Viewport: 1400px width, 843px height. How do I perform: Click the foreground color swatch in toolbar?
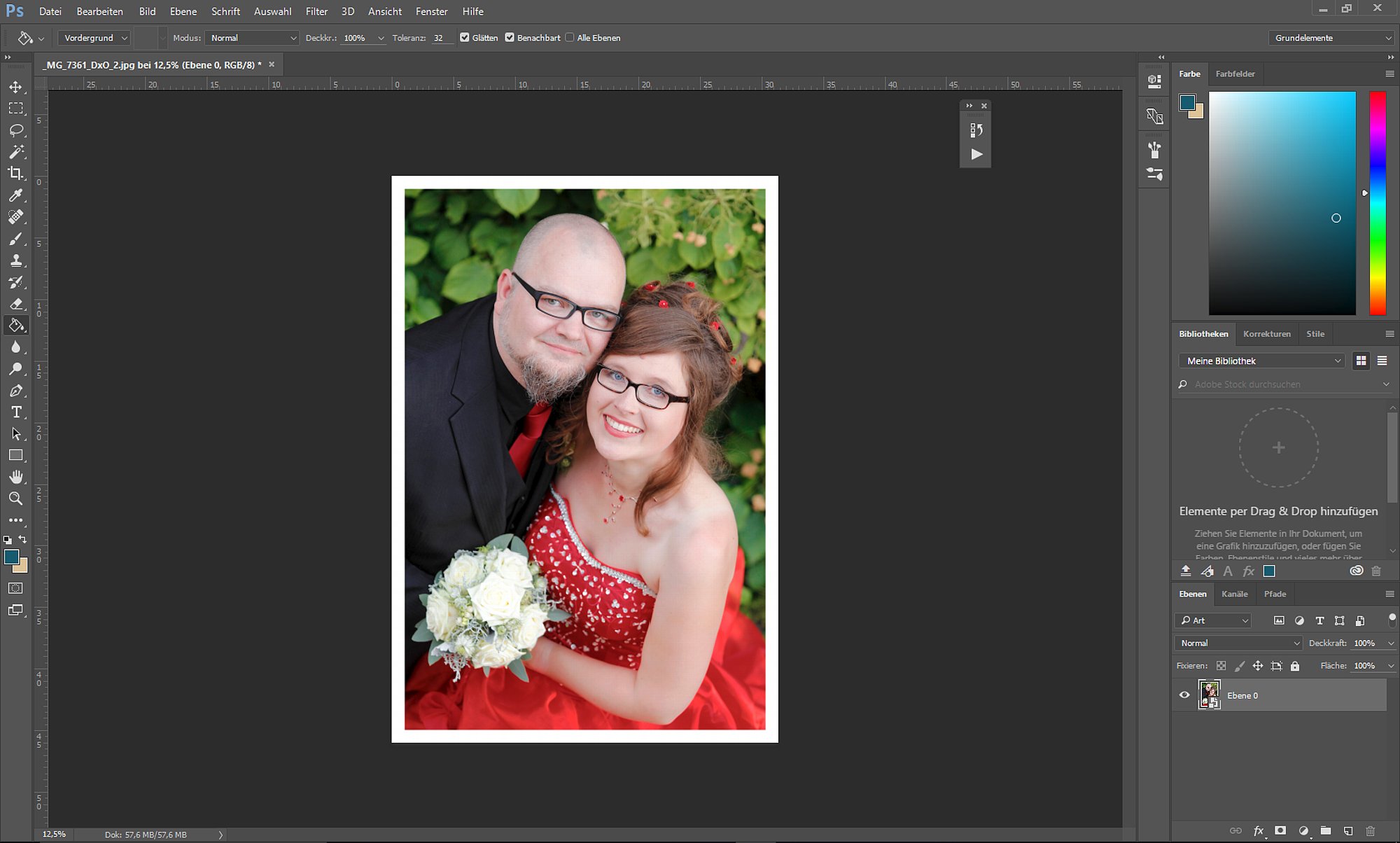tap(11, 557)
